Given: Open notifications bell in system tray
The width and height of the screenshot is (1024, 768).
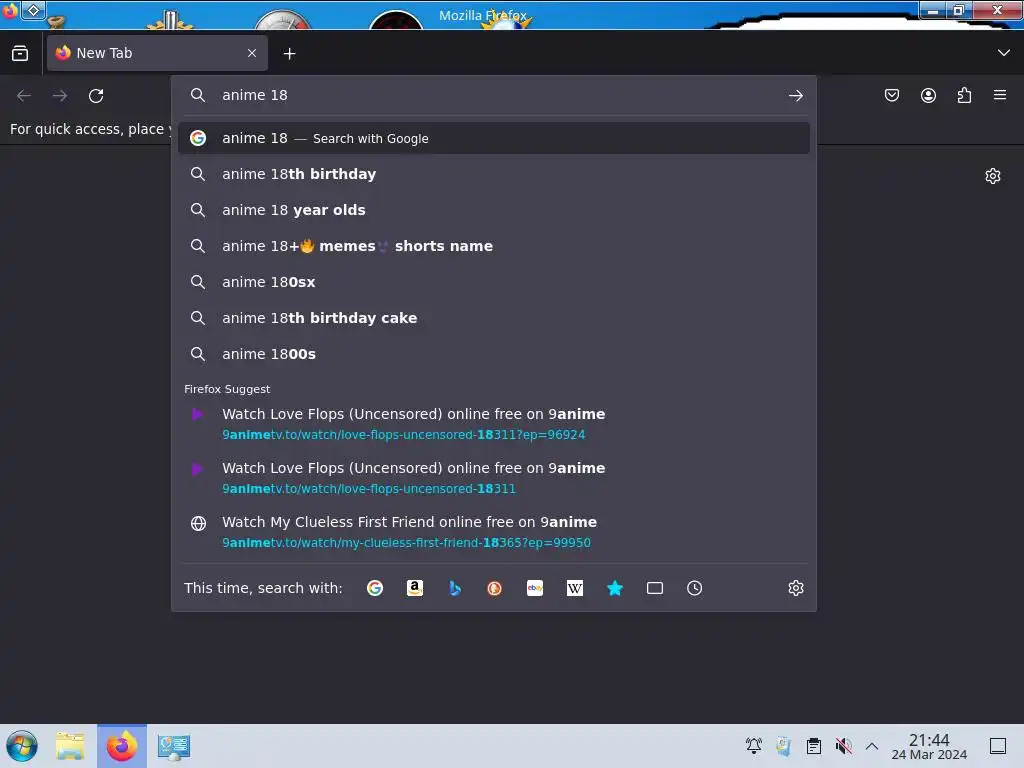Looking at the screenshot, I should click(754, 745).
